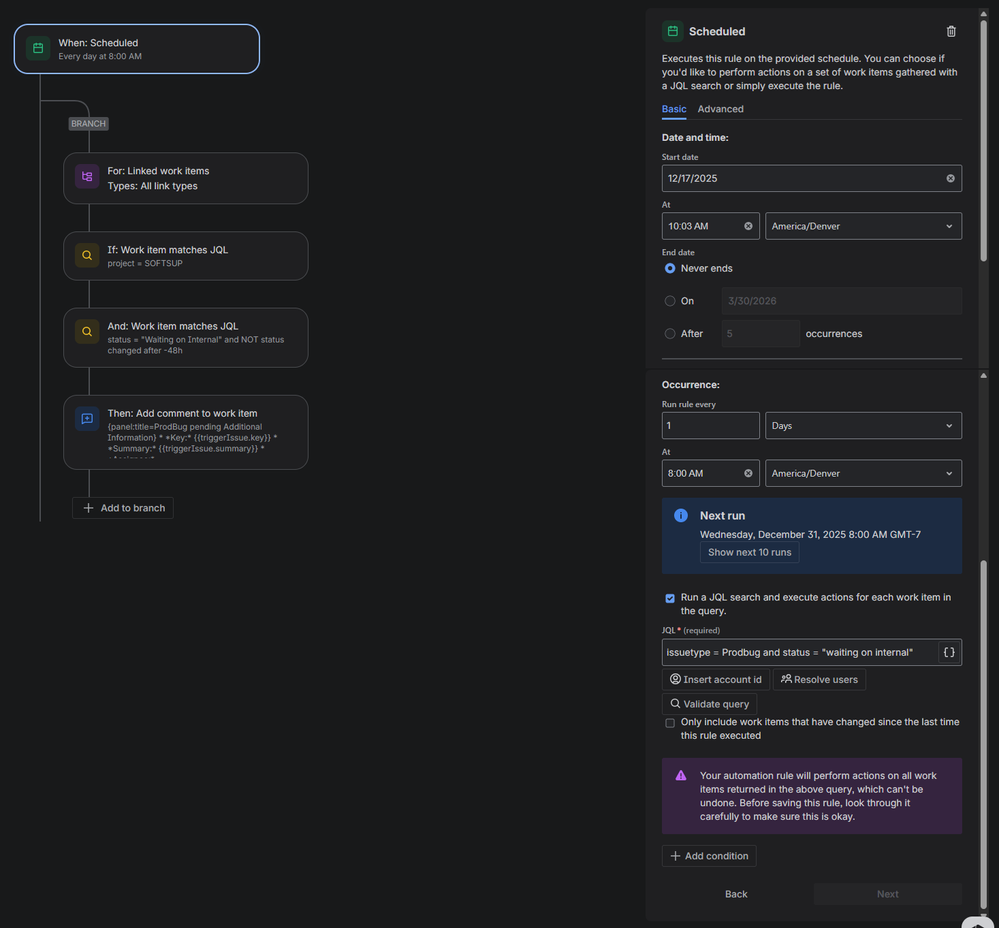Image resolution: width=999 pixels, height=928 pixels.
Task: Select the Never ends radio button
Action: pos(670,268)
